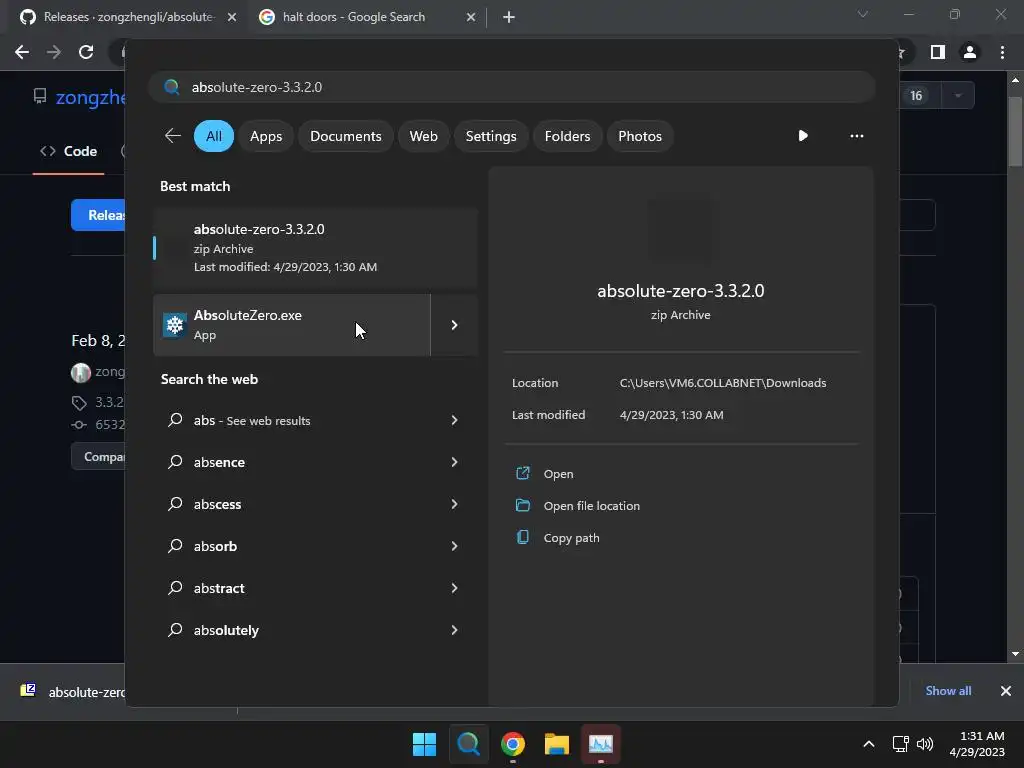Viewport: 1024px width, 768px height.
Task: Select absolute-zero-3.3.2.0 zip best match
Action: point(315,248)
